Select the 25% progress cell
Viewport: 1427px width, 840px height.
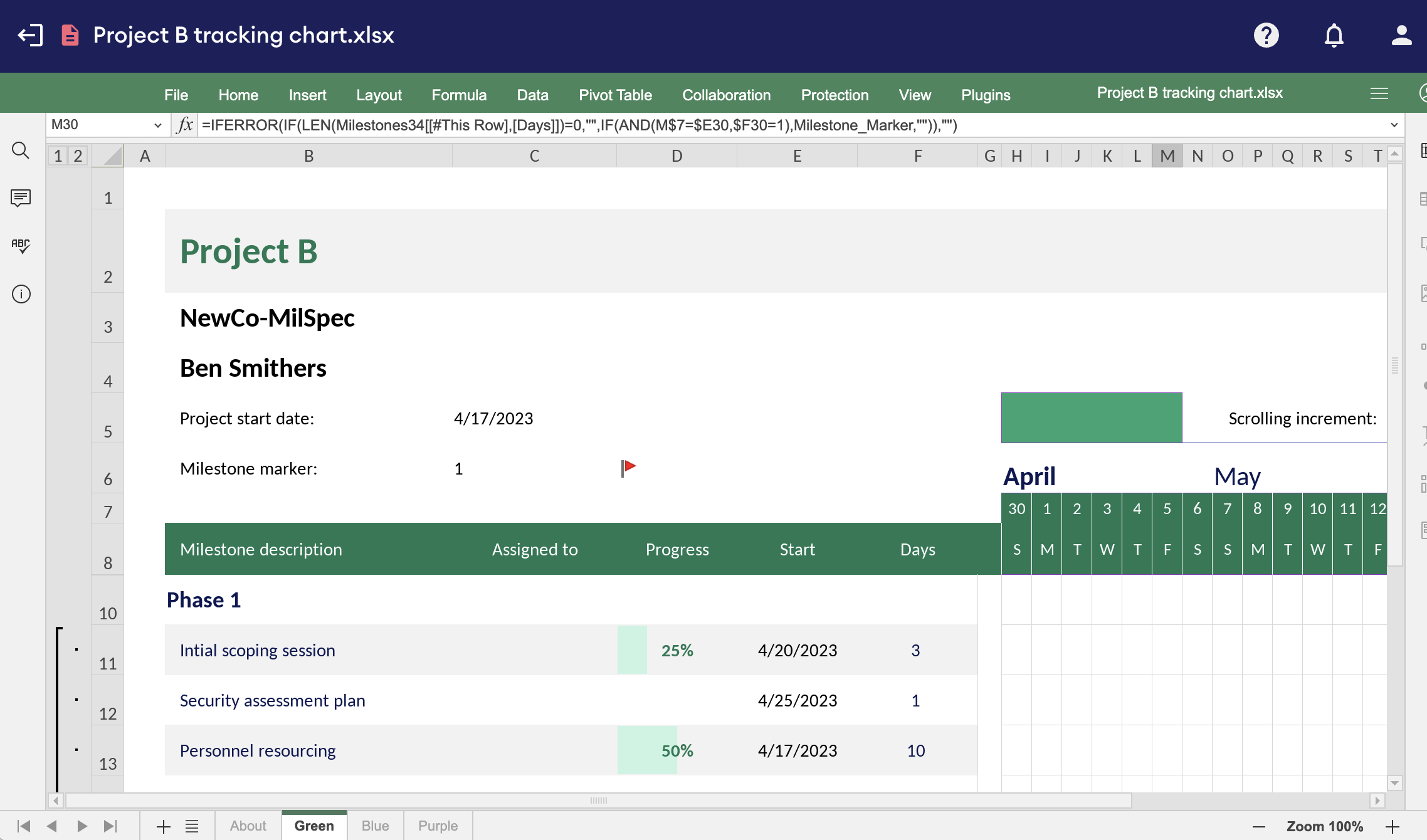[x=677, y=650]
